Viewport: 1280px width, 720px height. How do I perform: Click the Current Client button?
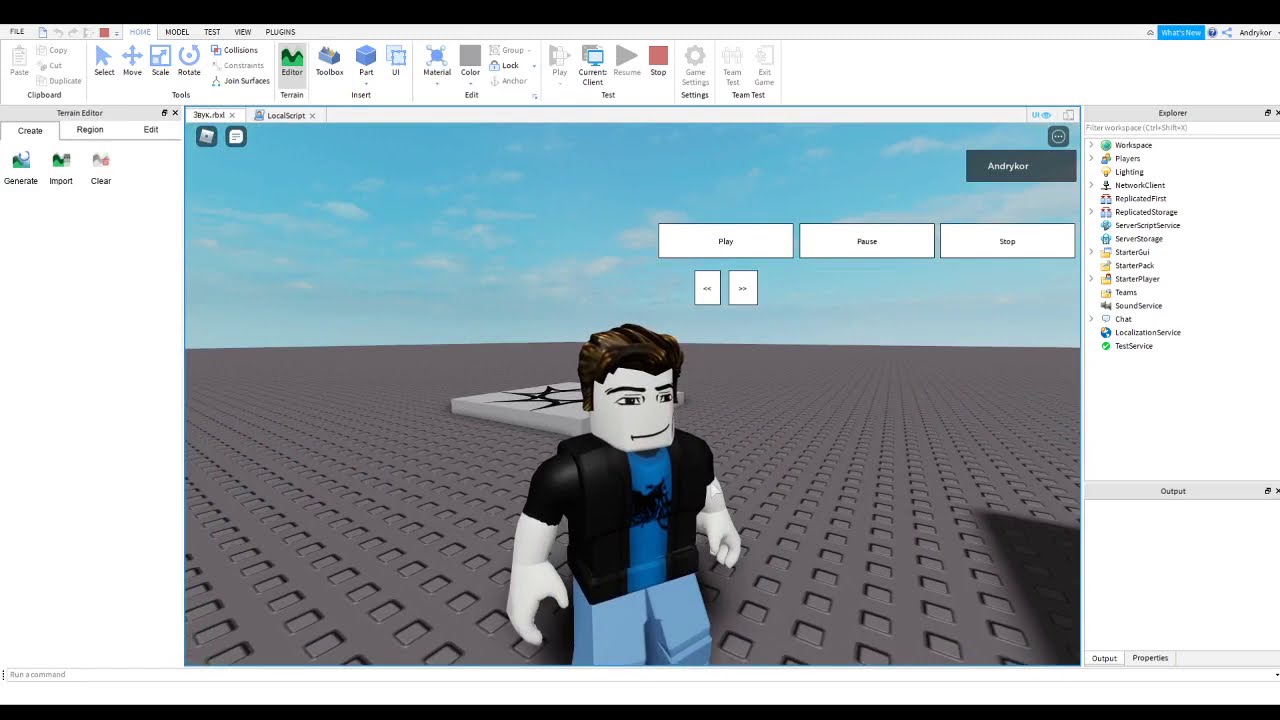[593, 65]
